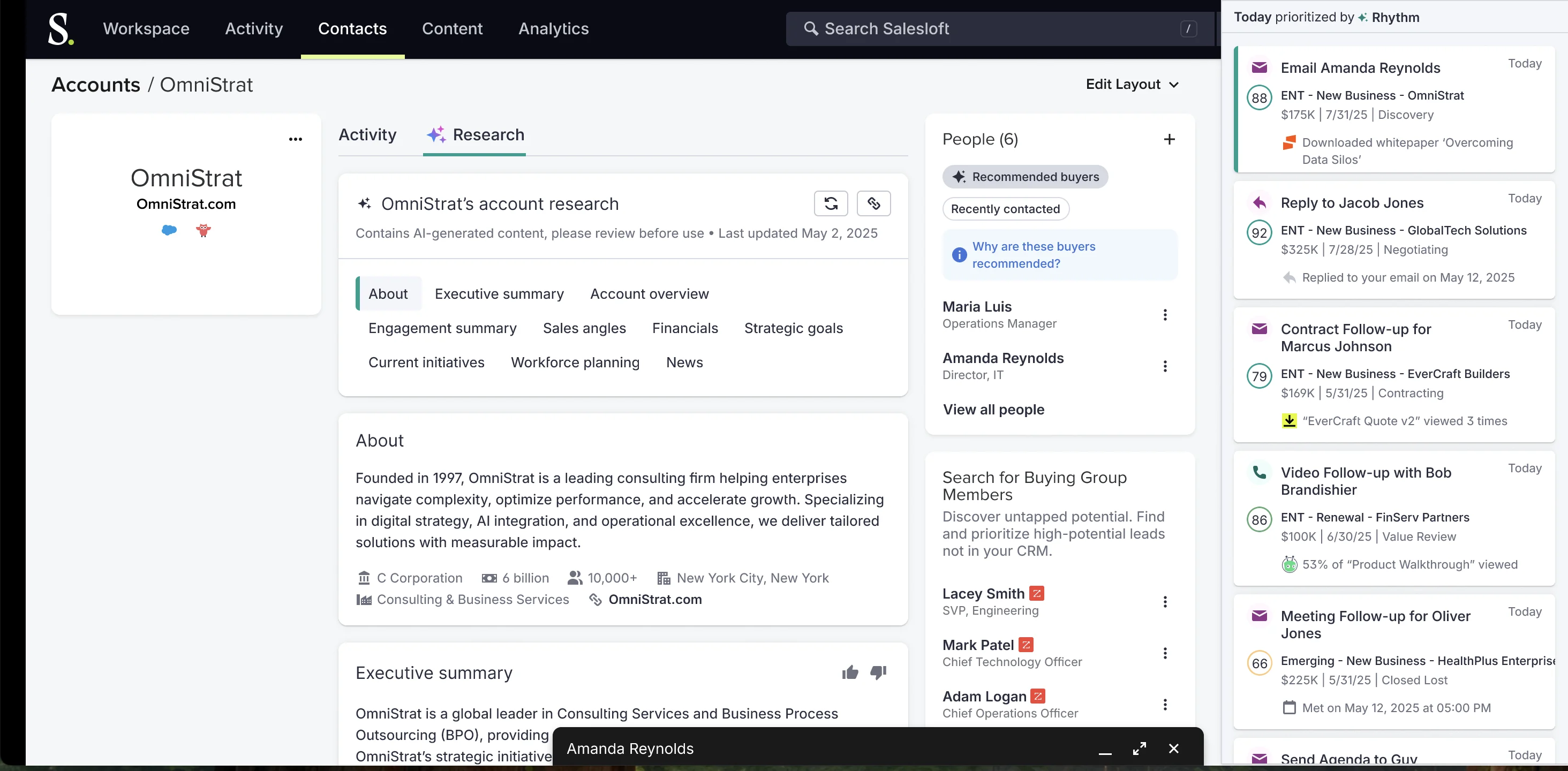The image size is (1568, 771).
Task: Click 'New York City, New York' location
Action: click(752, 578)
